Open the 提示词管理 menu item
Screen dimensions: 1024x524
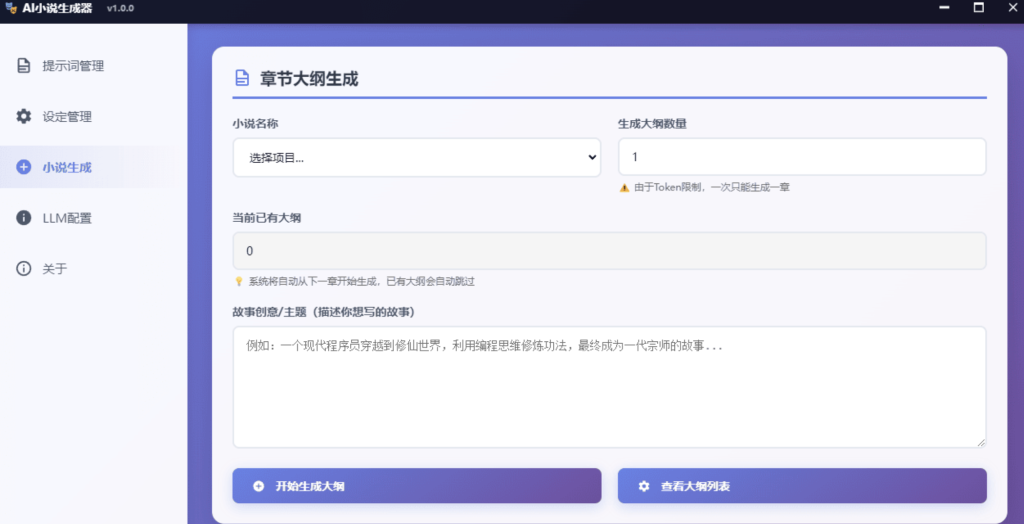pyautogui.click(x=93, y=66)
